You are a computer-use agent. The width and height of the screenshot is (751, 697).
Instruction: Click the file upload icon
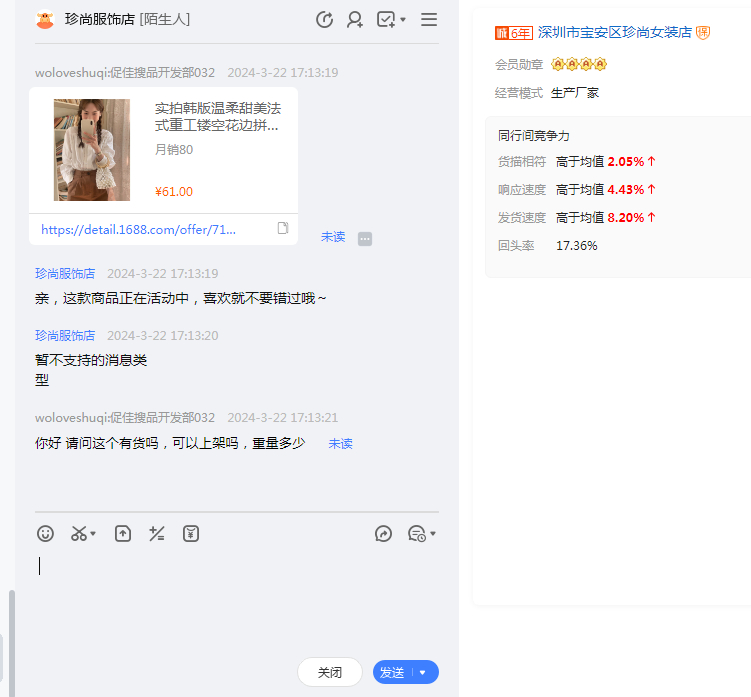123,534
